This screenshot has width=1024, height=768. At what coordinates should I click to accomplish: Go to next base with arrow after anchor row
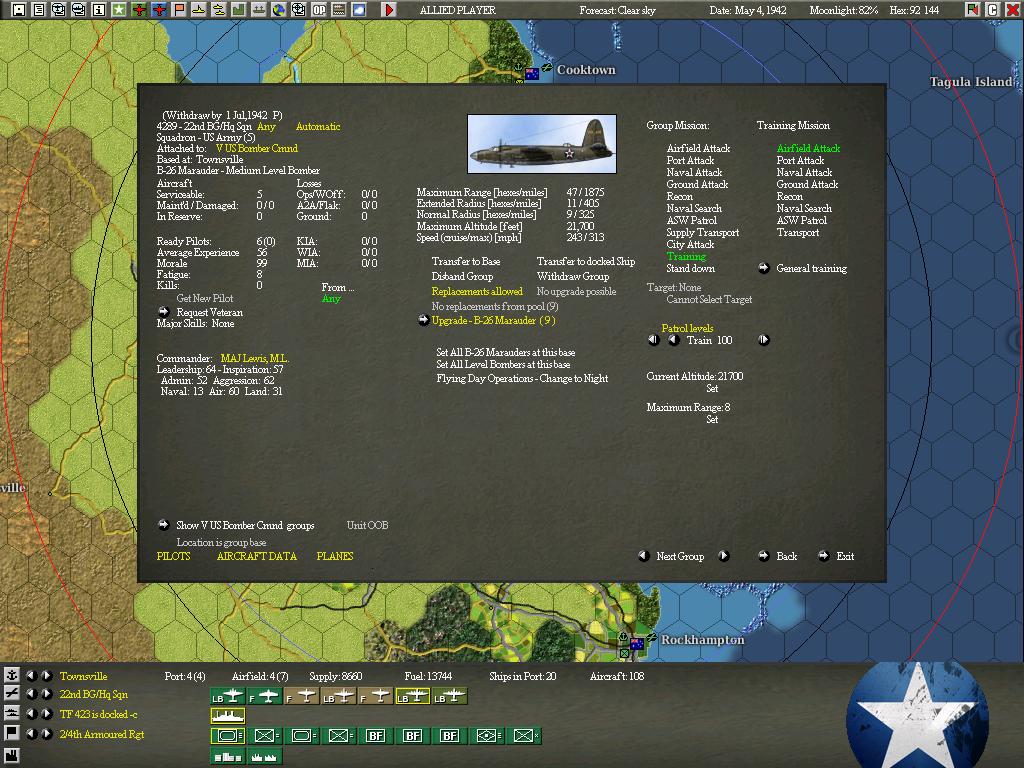coord(46,675)
